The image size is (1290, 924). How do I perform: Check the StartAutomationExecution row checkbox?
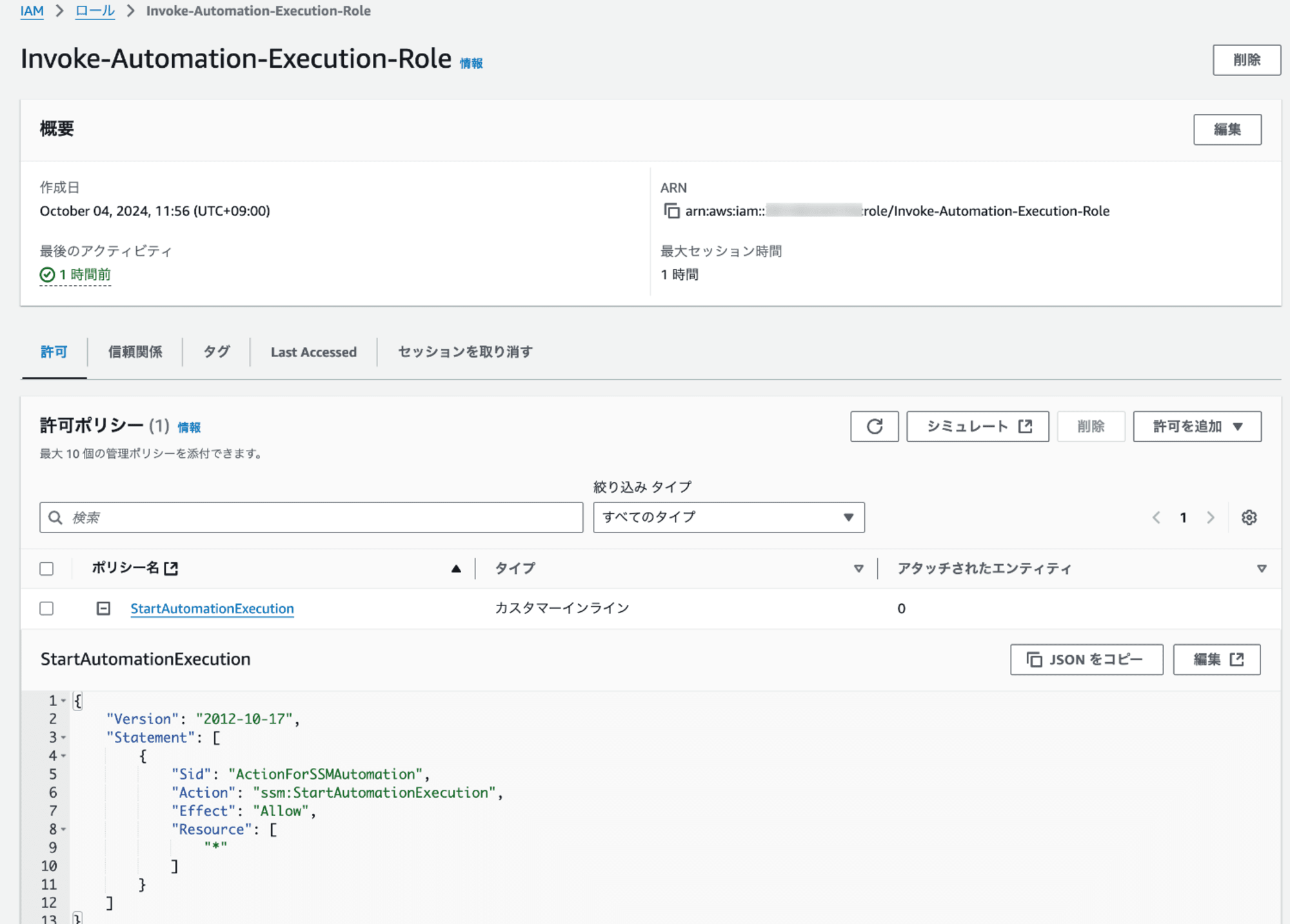click(x=46, y=608)
